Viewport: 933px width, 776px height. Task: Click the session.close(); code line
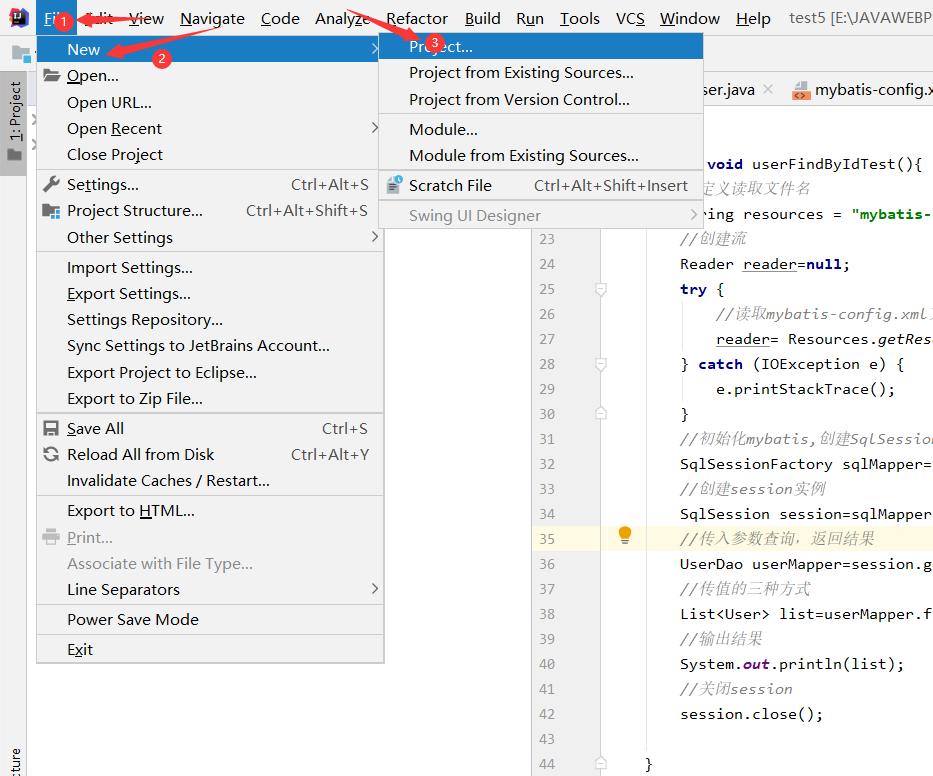point(752,714)
